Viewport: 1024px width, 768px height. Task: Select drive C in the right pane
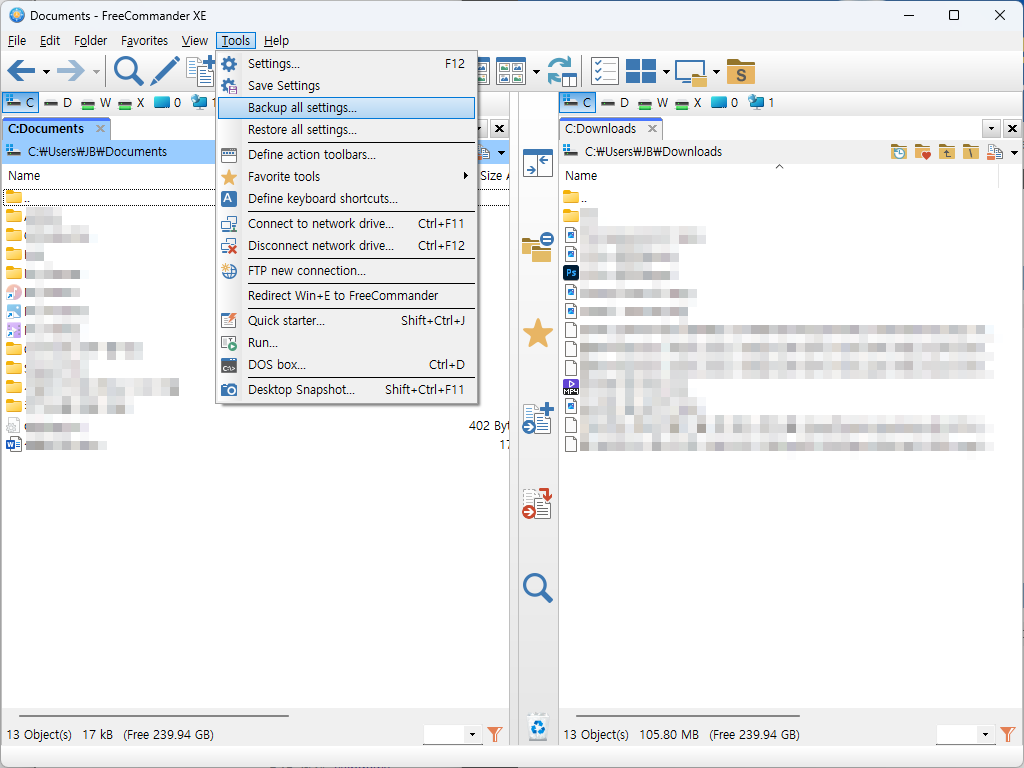coord(578,103)
